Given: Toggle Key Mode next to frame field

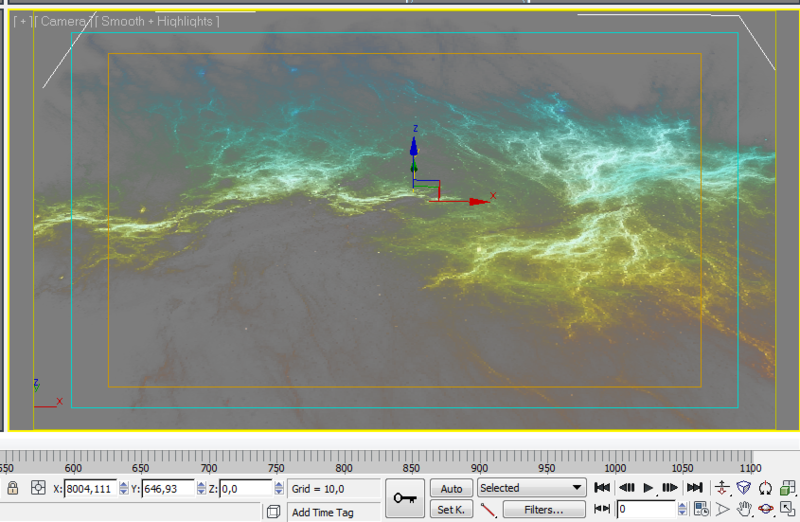Looking at the screenshot, I should 603,510.
